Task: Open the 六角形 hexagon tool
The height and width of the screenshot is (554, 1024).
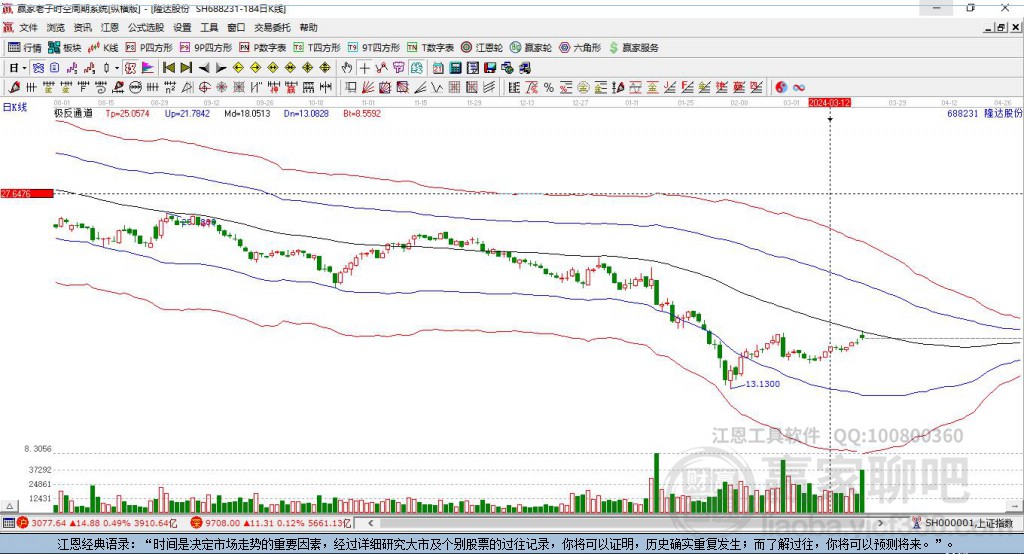Action: 580,47
